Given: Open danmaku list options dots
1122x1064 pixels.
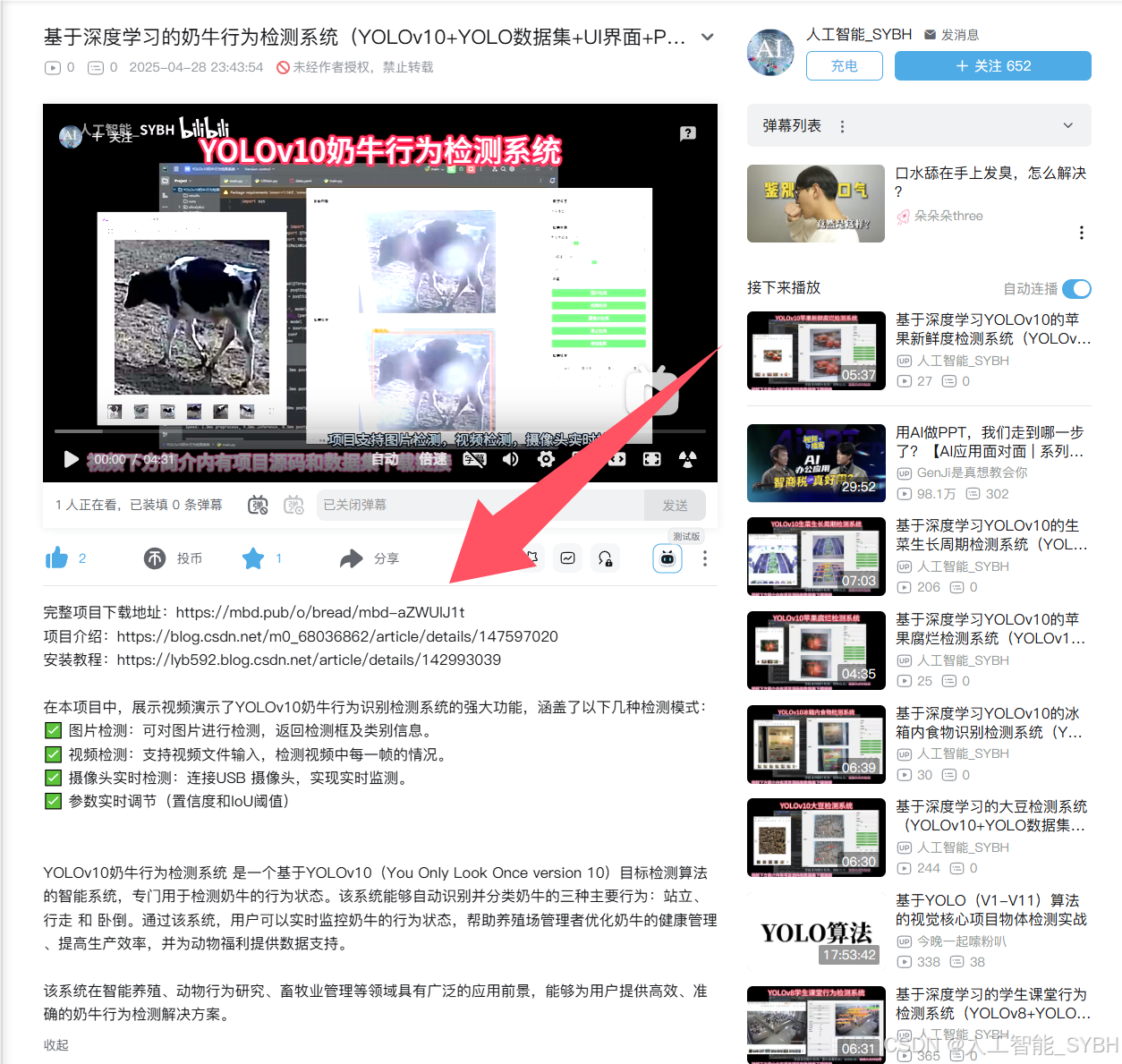Looking at the screenshot, I should (x=842, y=126).
